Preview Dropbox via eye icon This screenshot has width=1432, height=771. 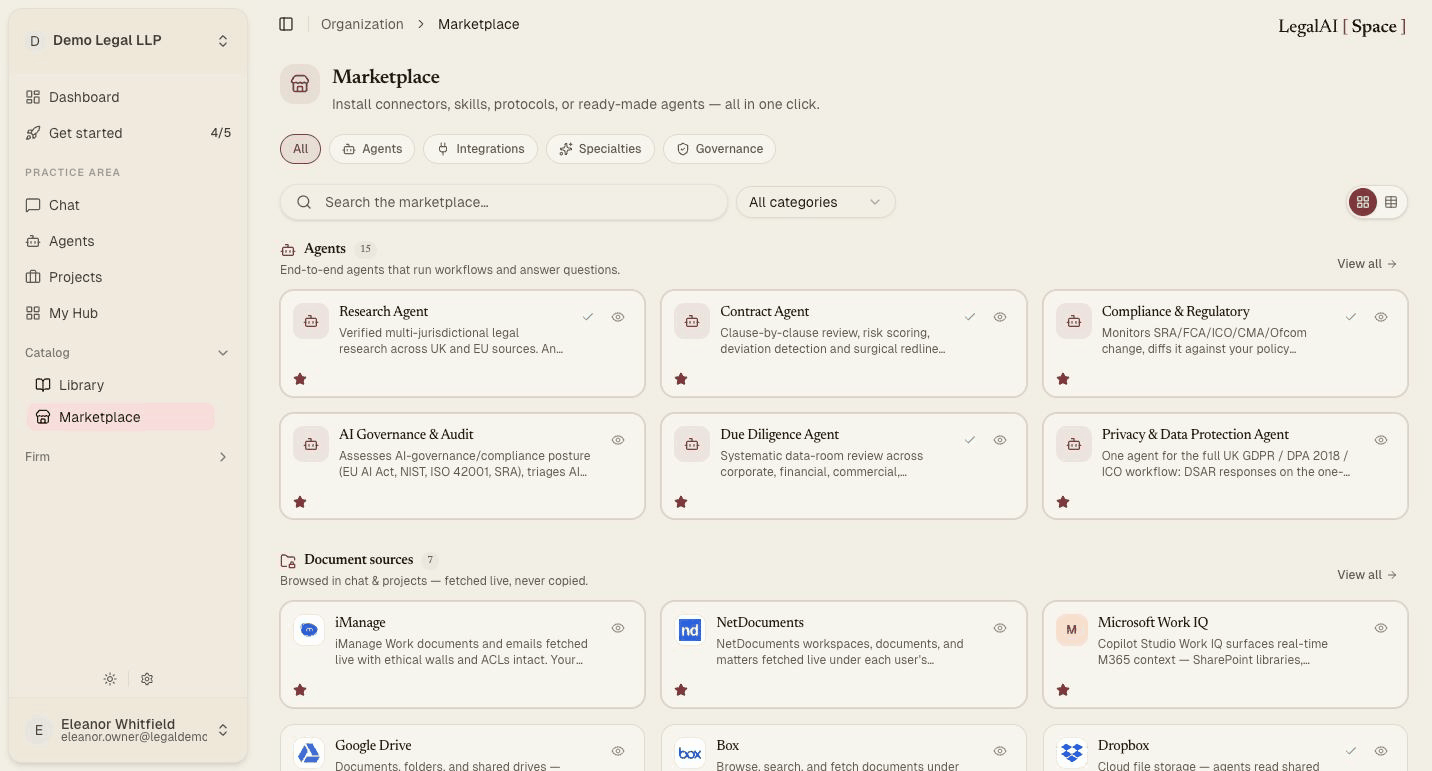(x=1381, y=751)
